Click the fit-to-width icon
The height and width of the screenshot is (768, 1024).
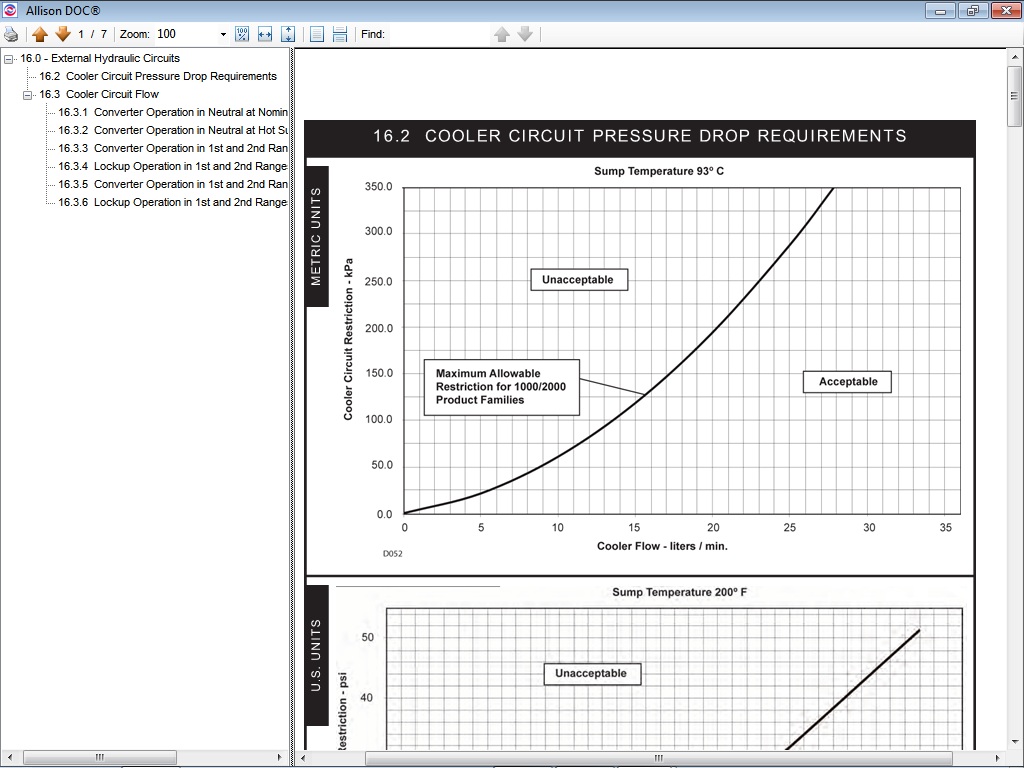pos(264,33)
